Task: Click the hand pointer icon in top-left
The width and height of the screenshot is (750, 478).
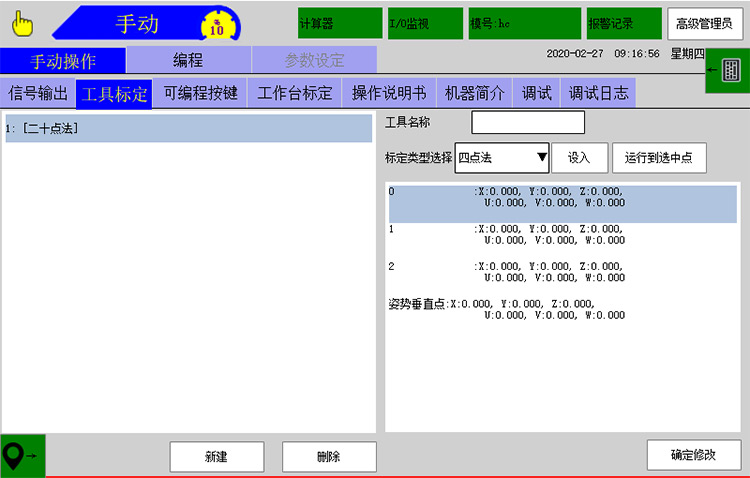Action: point(22,22)
